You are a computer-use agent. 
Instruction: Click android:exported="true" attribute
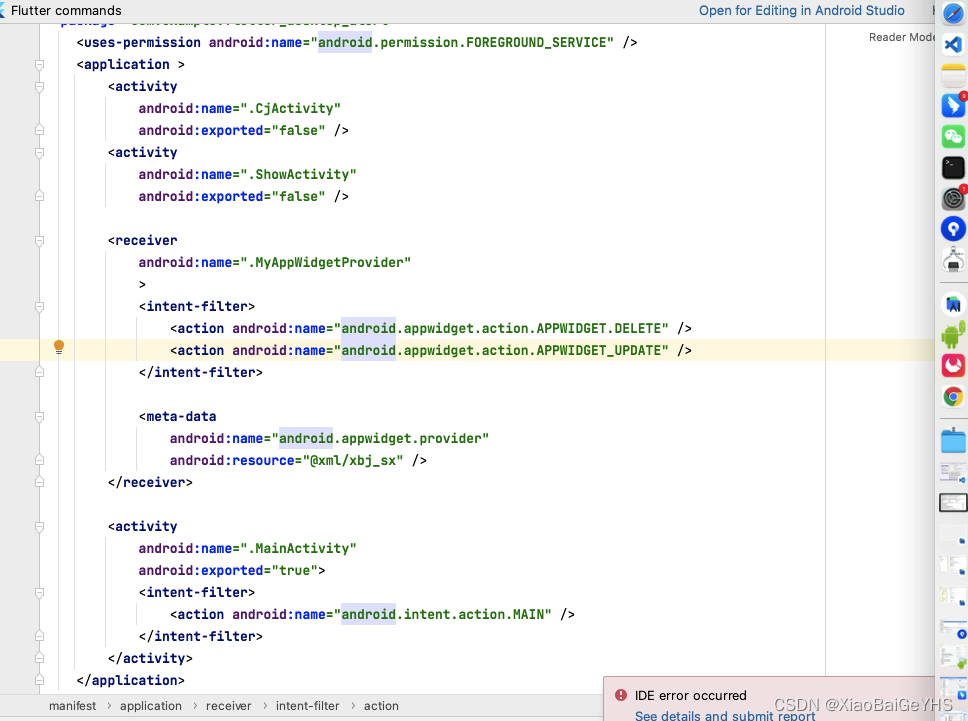[228, 570]
